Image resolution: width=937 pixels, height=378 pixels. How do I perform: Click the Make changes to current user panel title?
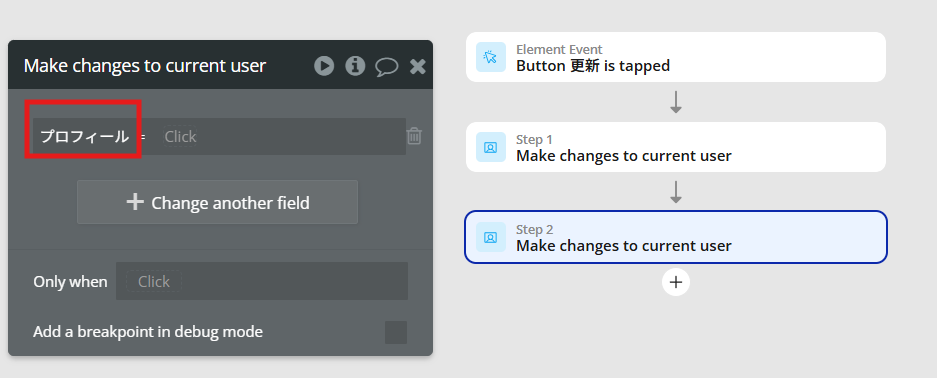click(145, 66)
